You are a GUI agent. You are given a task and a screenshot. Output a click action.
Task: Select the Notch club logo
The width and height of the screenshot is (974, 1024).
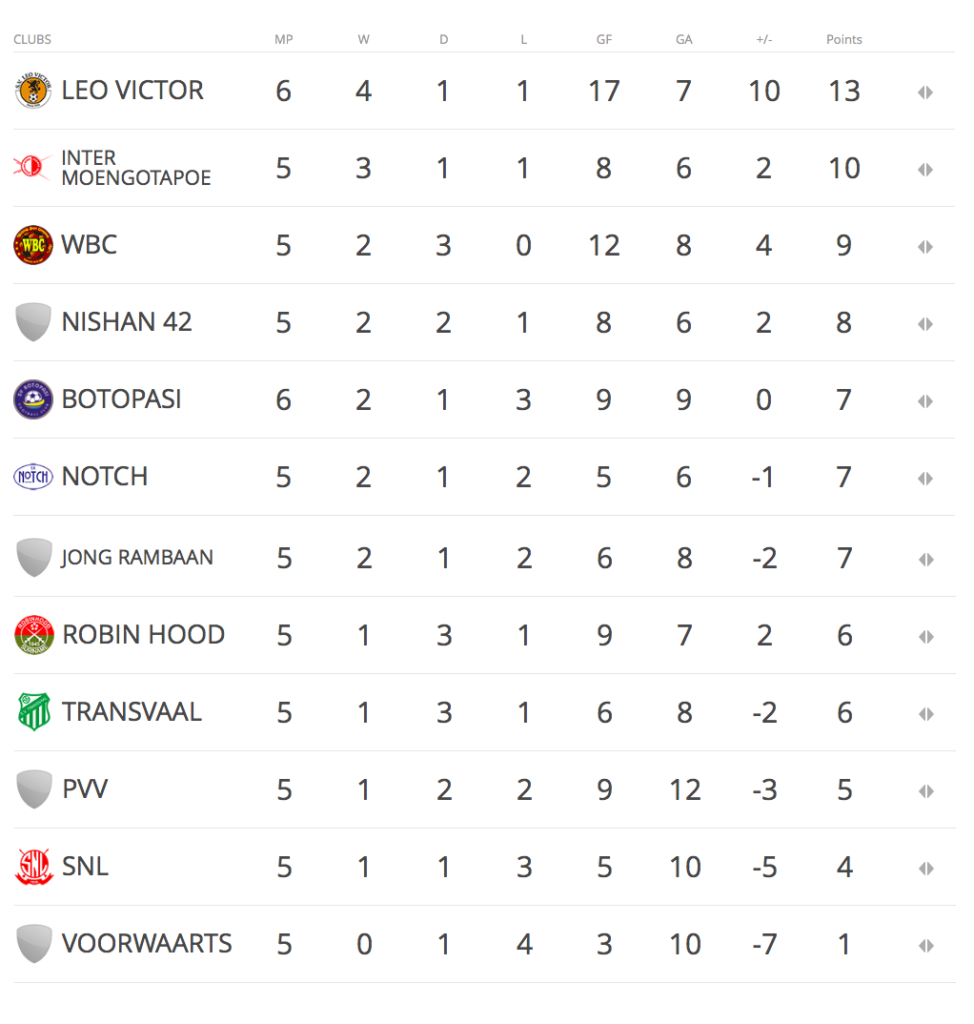click(33, 477)
